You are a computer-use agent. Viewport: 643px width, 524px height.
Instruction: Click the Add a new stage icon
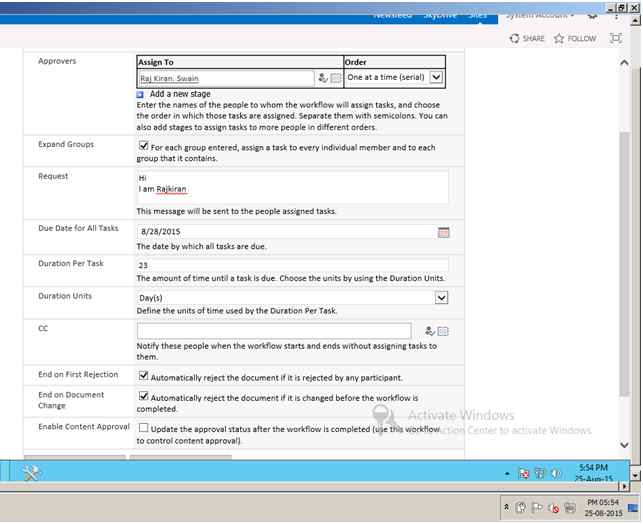click(x=140, y=94)
